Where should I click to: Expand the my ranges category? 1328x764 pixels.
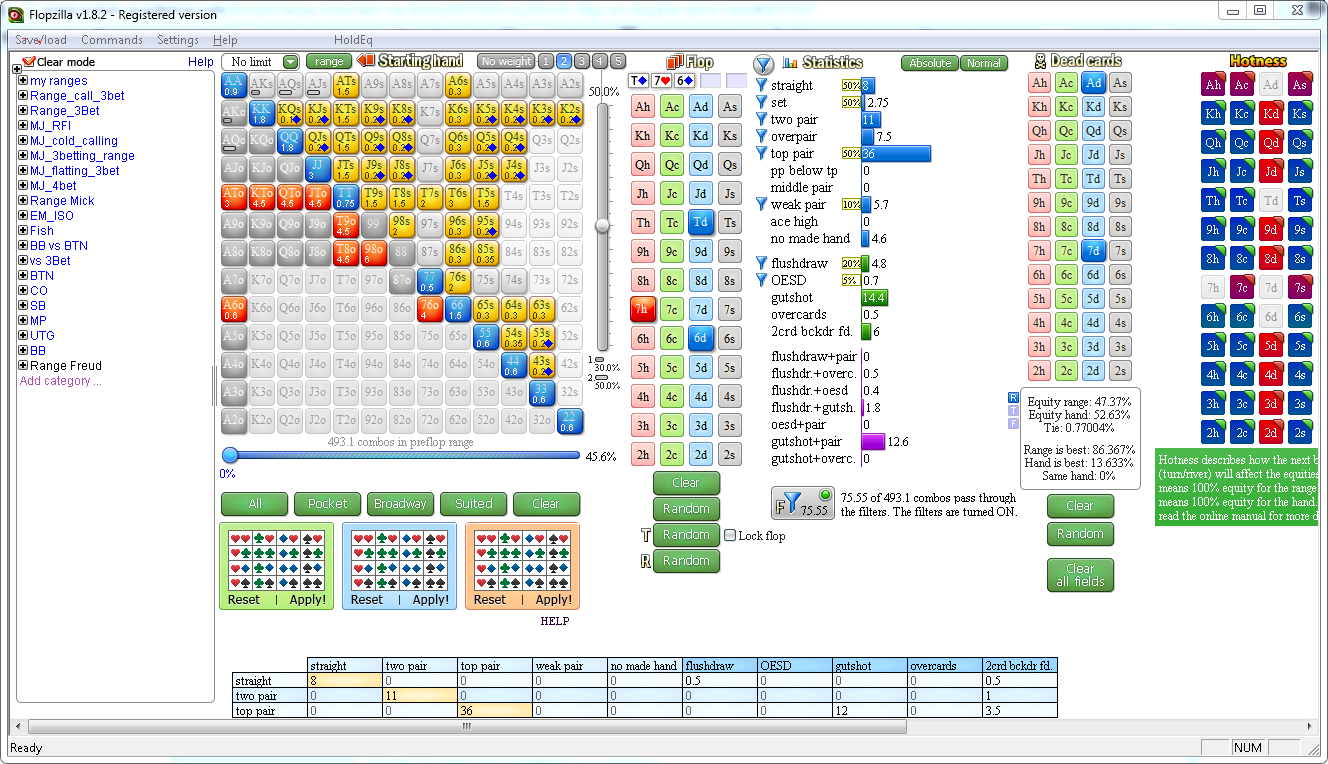[22, 81]
